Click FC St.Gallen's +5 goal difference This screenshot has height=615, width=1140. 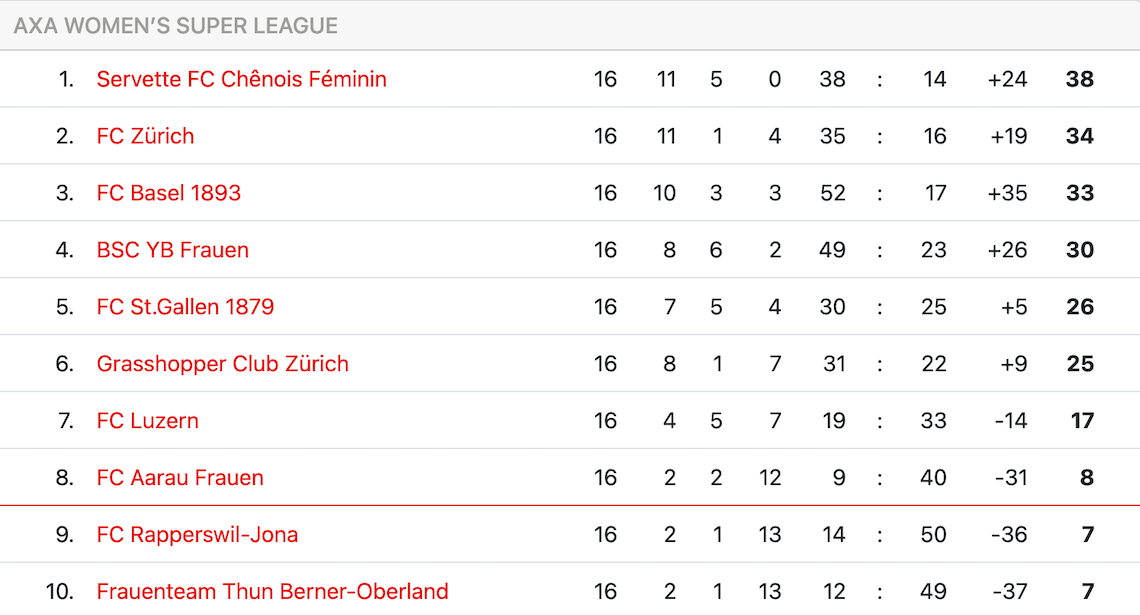click(x=1014, y=307)
